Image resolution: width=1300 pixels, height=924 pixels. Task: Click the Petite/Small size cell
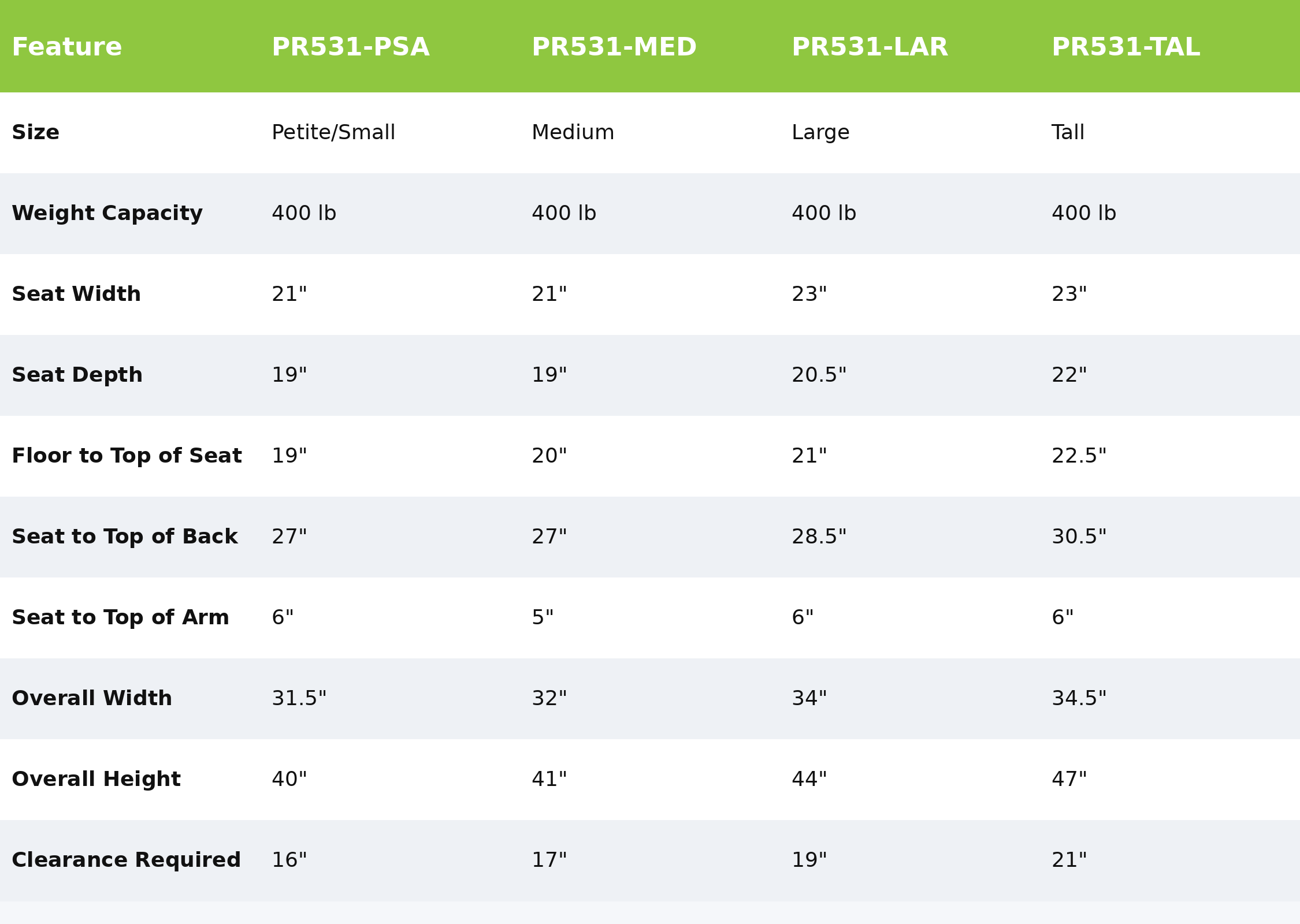point(333,133)
